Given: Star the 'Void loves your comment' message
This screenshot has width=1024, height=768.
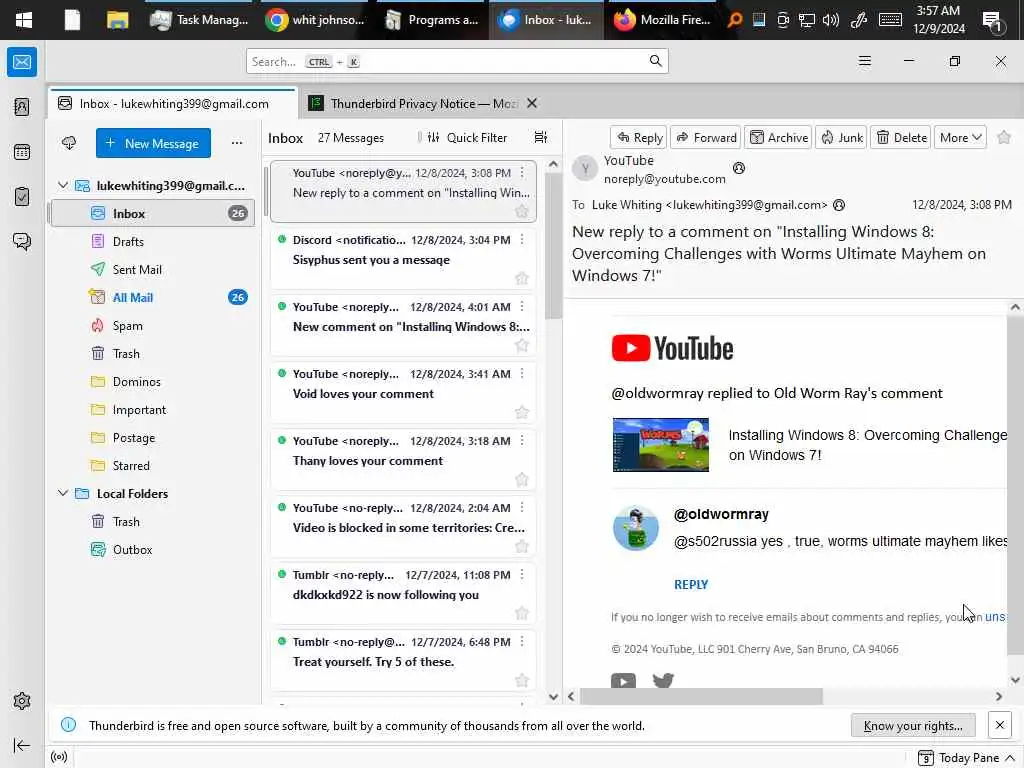Looking at the screenshot, I should point(521,412).
